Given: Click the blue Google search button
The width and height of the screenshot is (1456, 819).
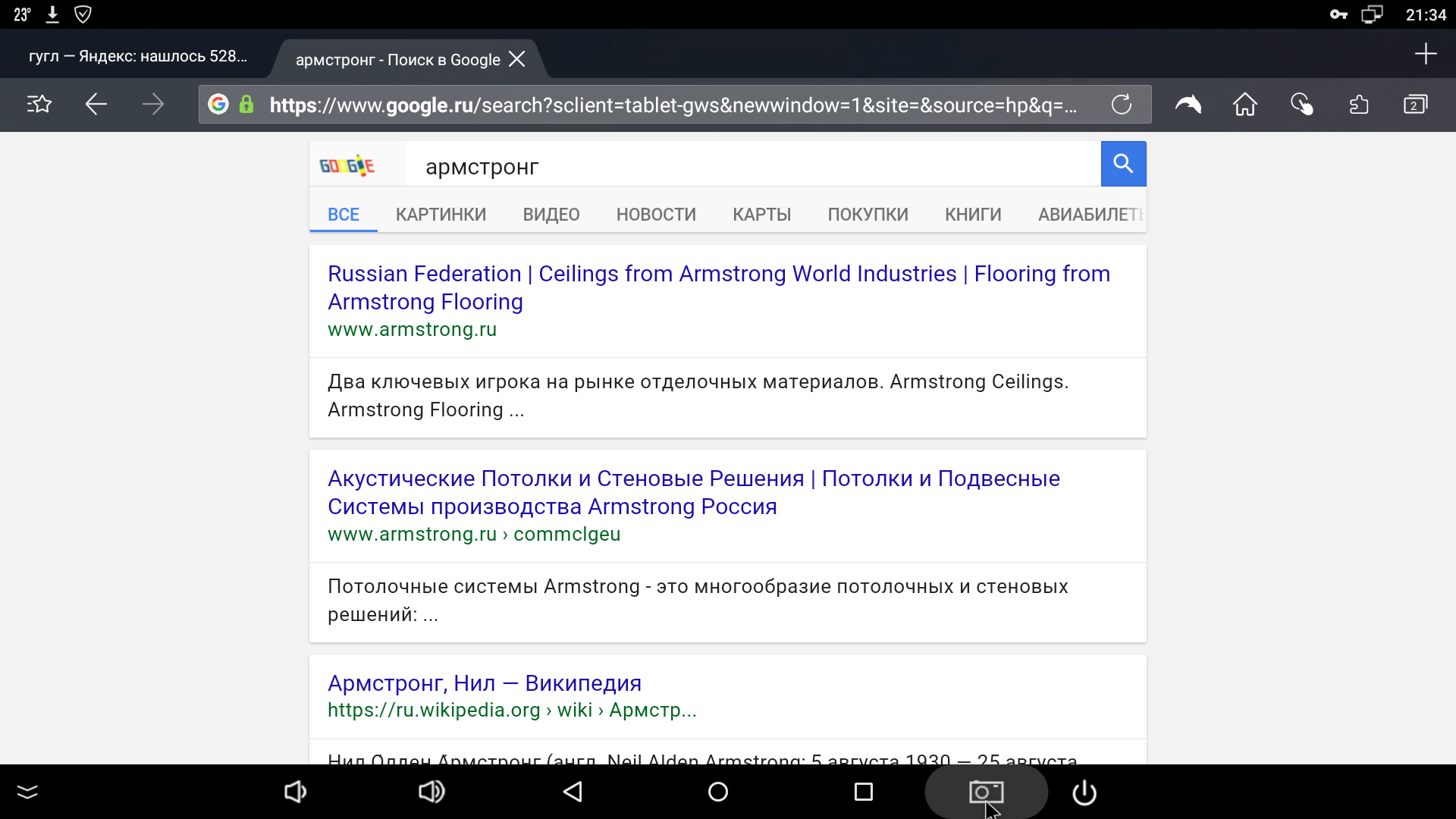Looking at the screenshot, I should pyautogui.click(x=1123, y=164).
